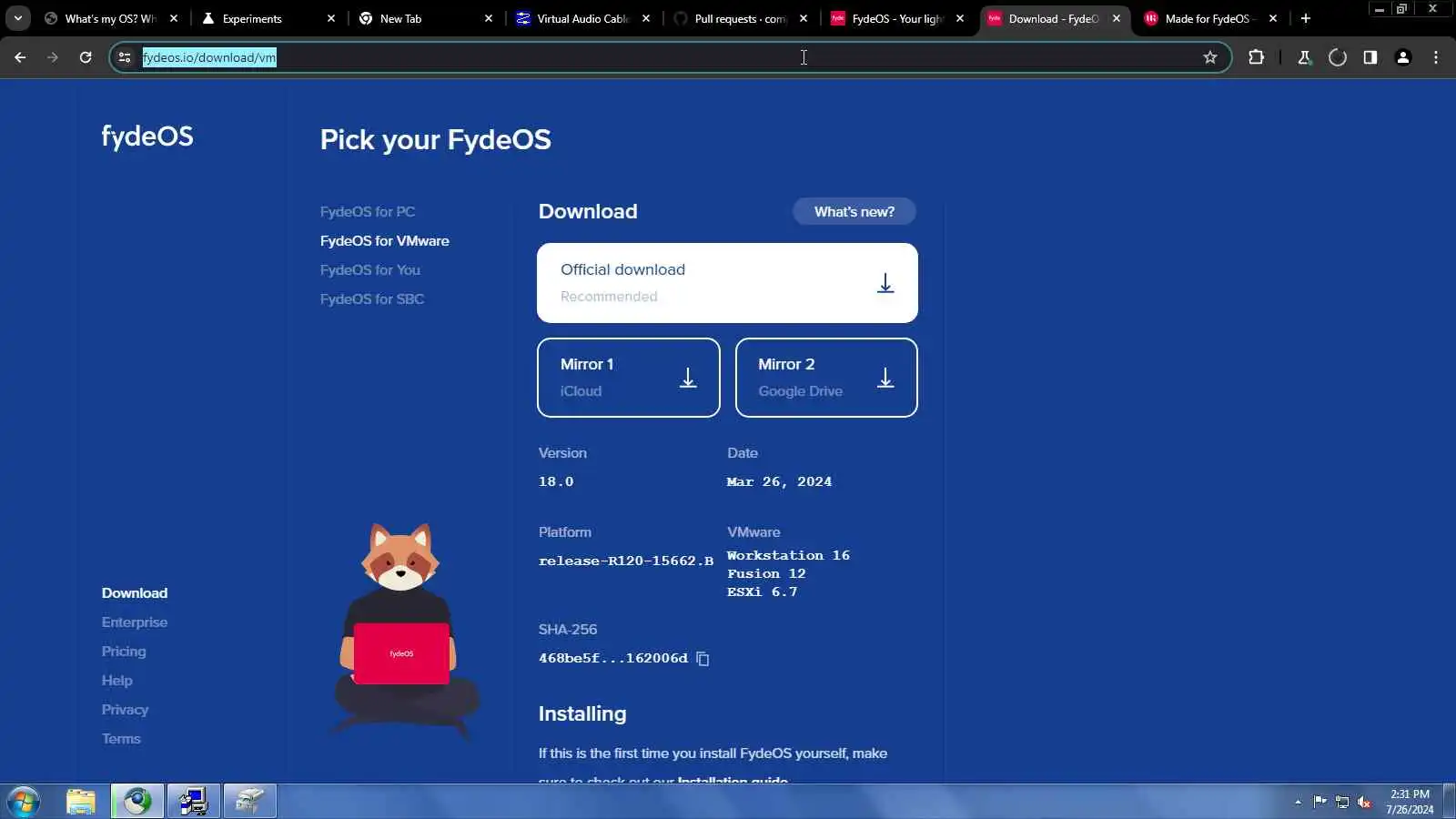Open the profile avatar menu
This screenshot has height=819, width=1456.
[1403, 57]
